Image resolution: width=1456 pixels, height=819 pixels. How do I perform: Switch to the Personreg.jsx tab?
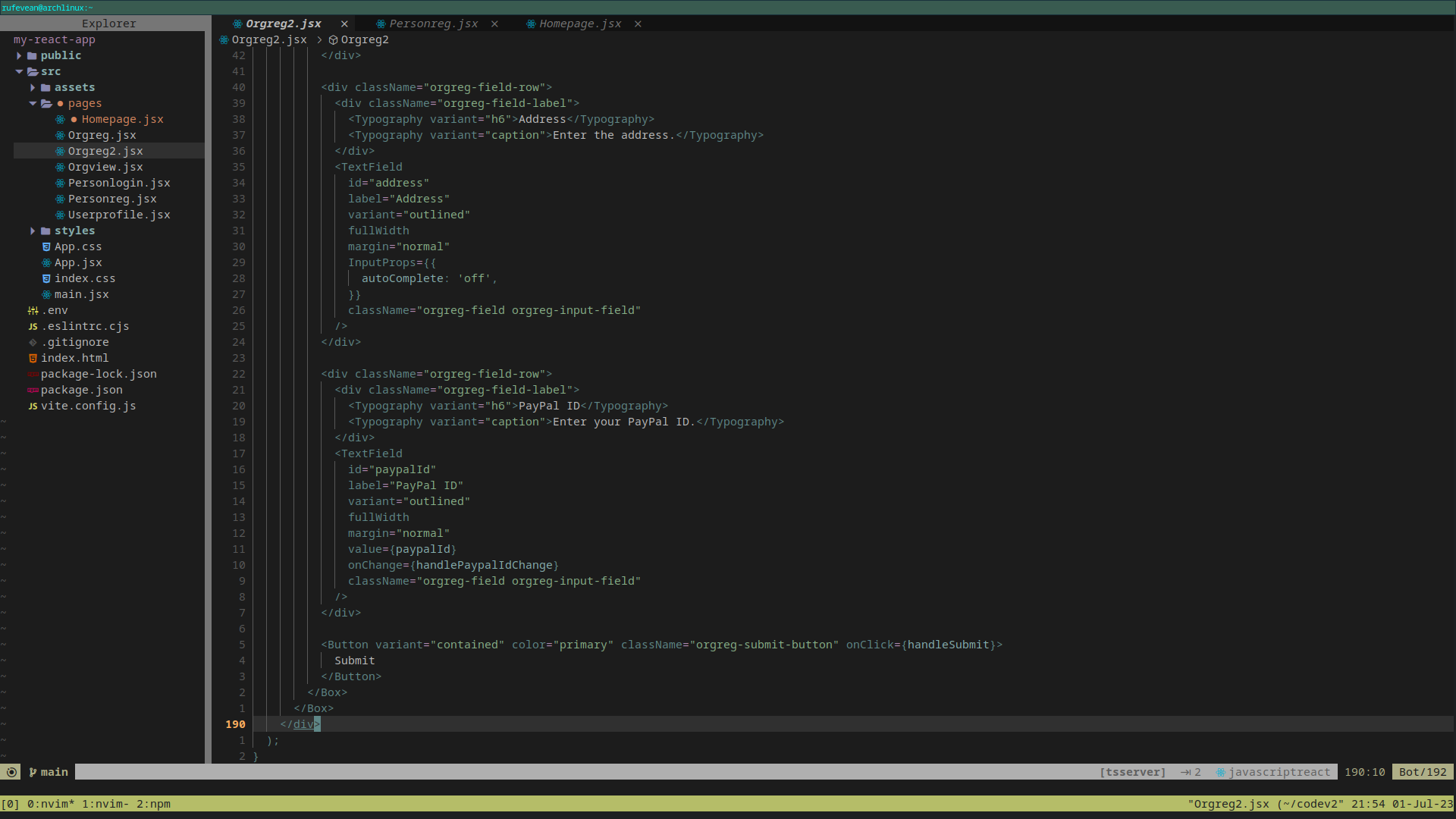coord(433,24)
